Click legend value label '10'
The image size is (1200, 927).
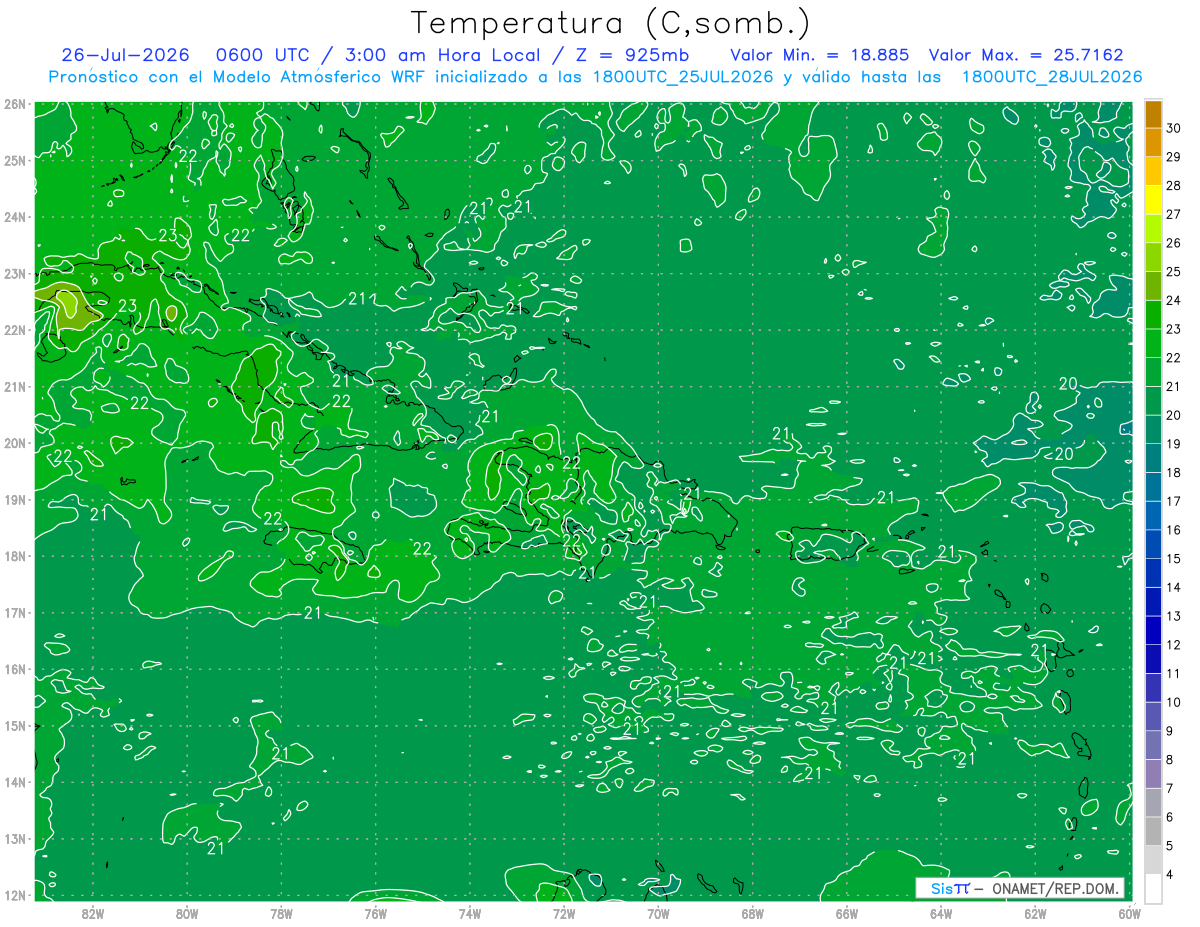(x=1174, y=702)
